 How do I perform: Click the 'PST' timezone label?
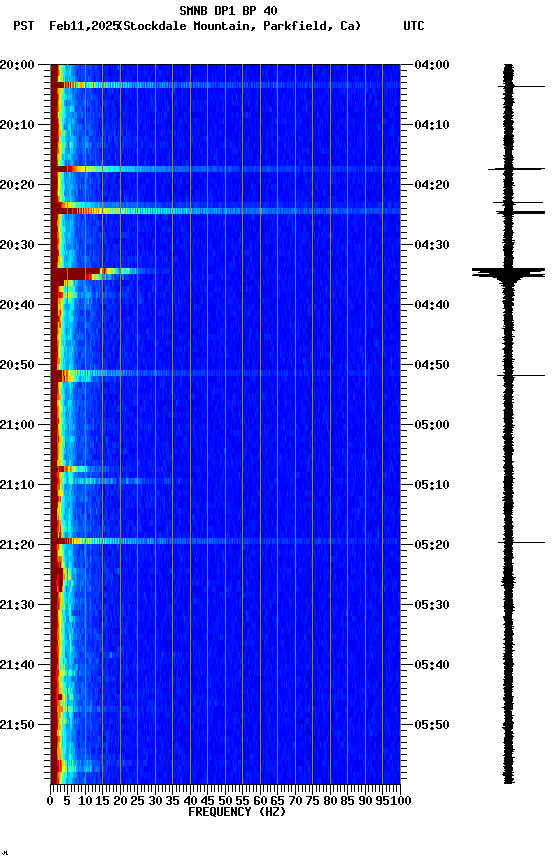(24, 26)
